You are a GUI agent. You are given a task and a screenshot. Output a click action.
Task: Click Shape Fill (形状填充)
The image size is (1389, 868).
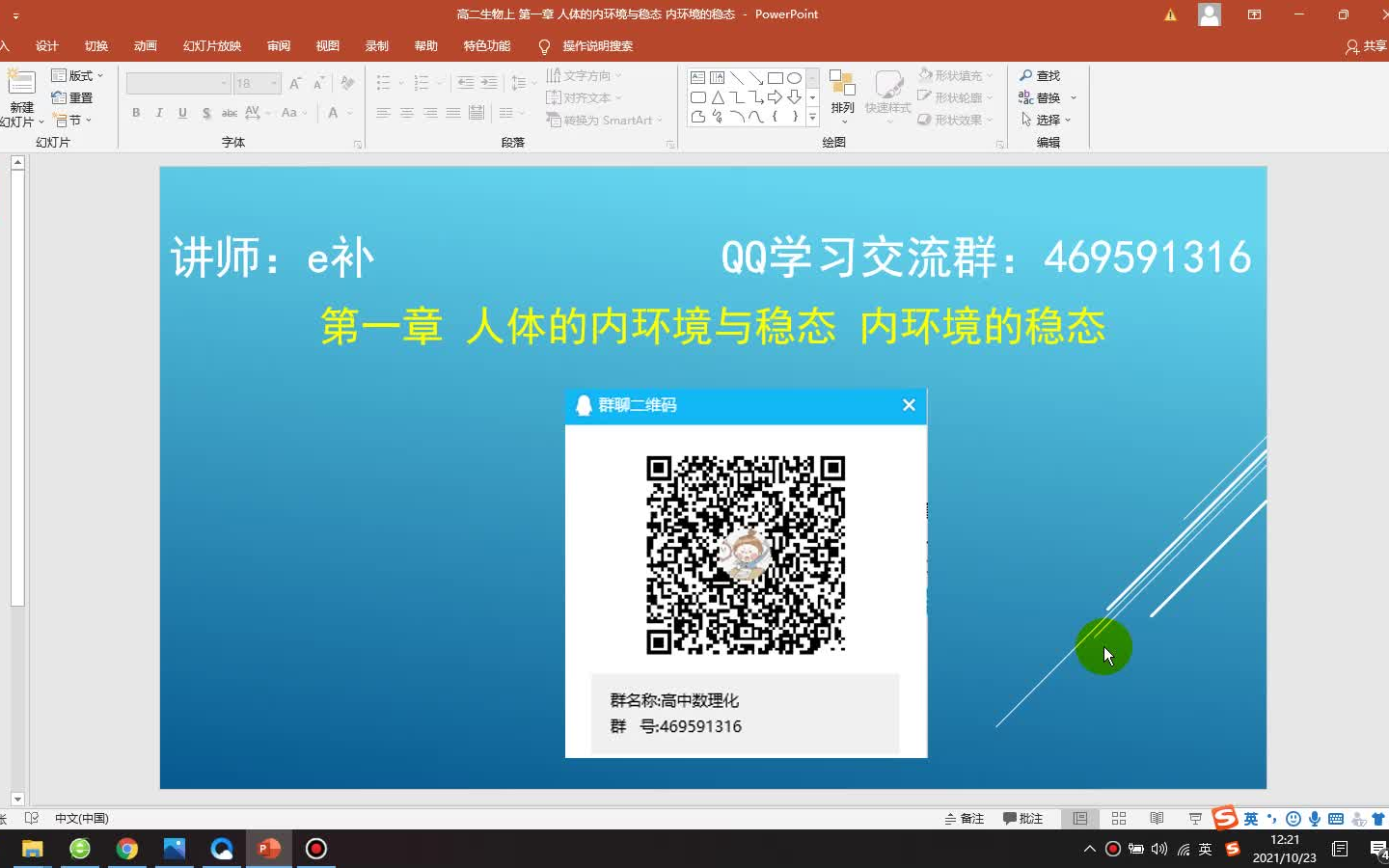click(x=955, y=75)
